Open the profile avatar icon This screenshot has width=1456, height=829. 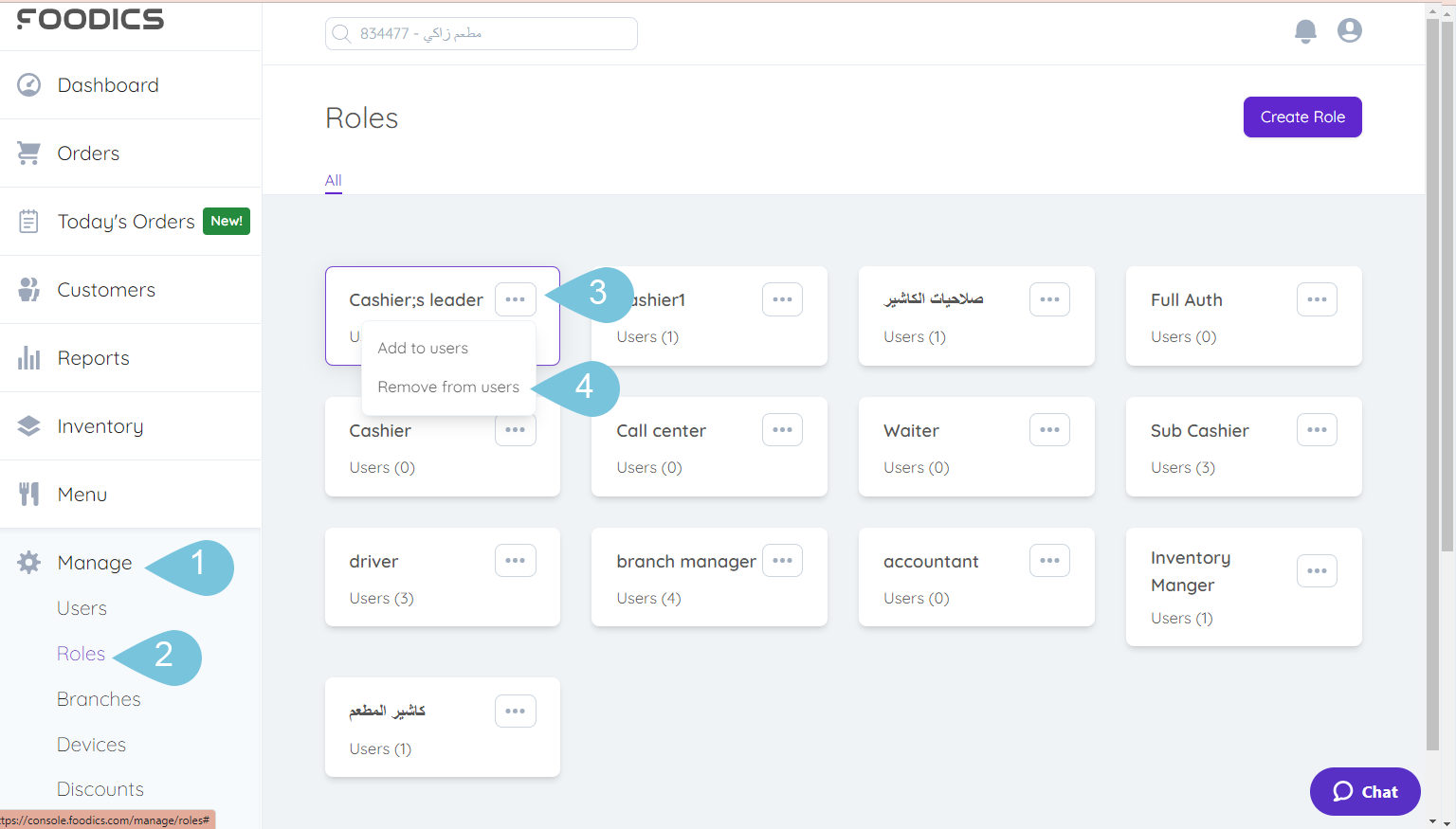pos(1349,30)
